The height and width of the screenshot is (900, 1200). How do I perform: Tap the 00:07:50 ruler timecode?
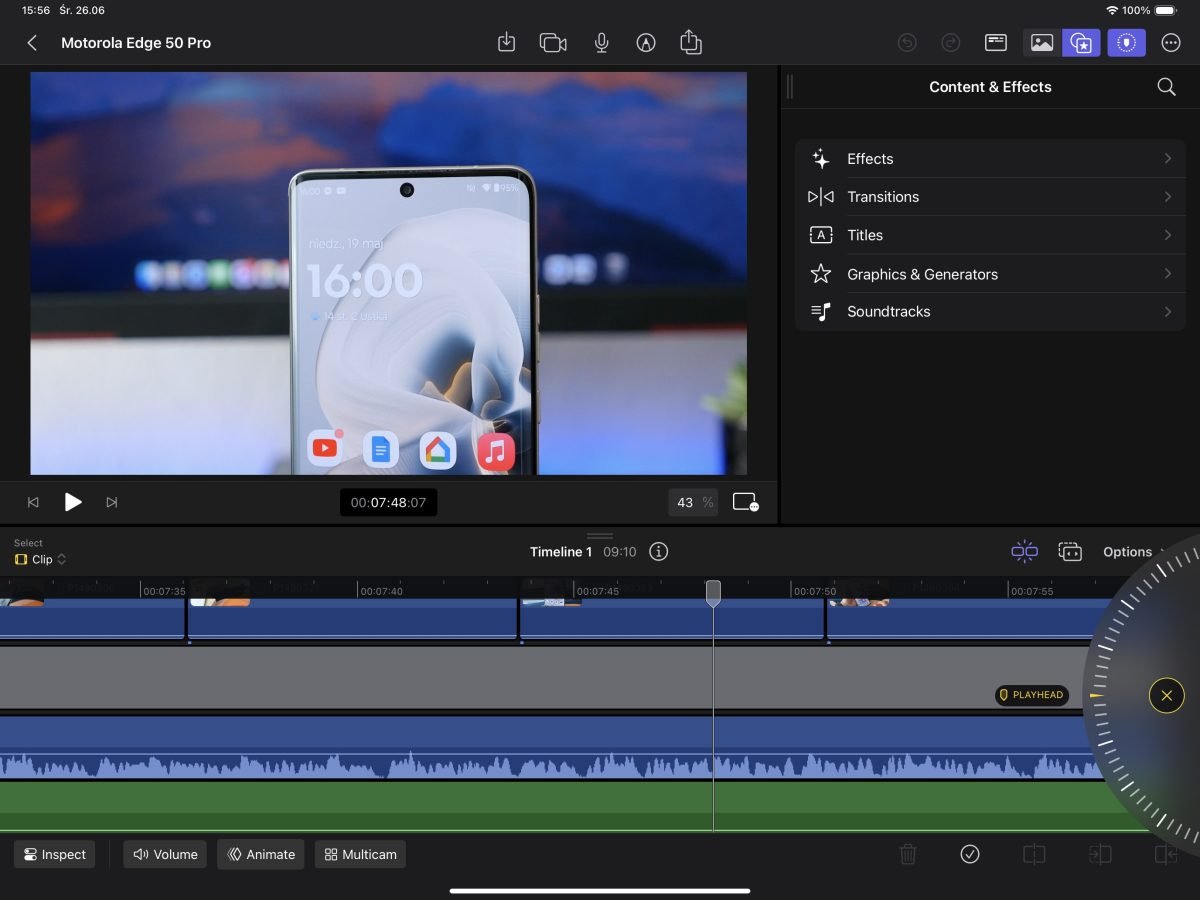click(815, 591)
